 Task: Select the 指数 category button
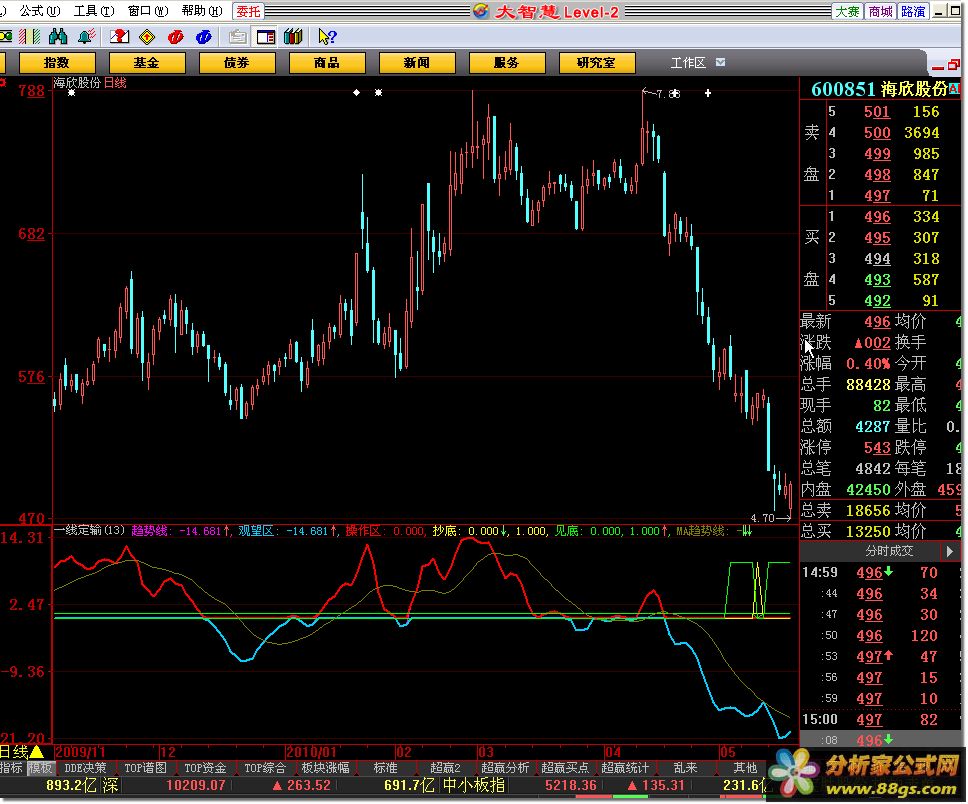57,63
